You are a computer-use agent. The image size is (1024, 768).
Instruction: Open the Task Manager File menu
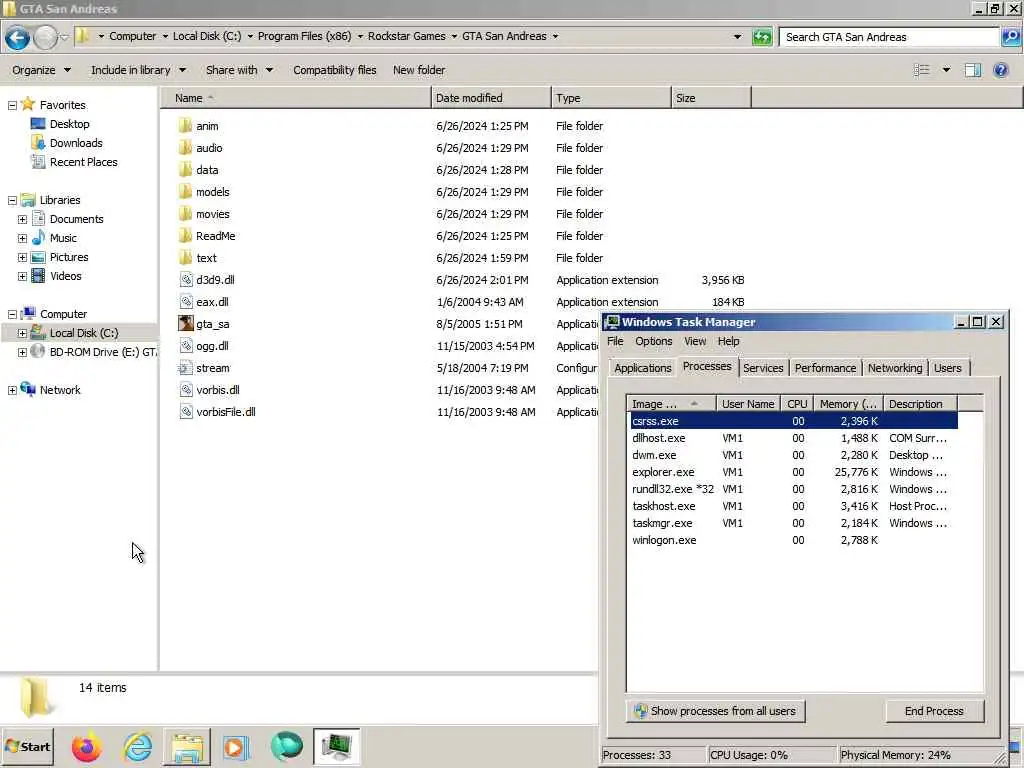tap(615, 341)
